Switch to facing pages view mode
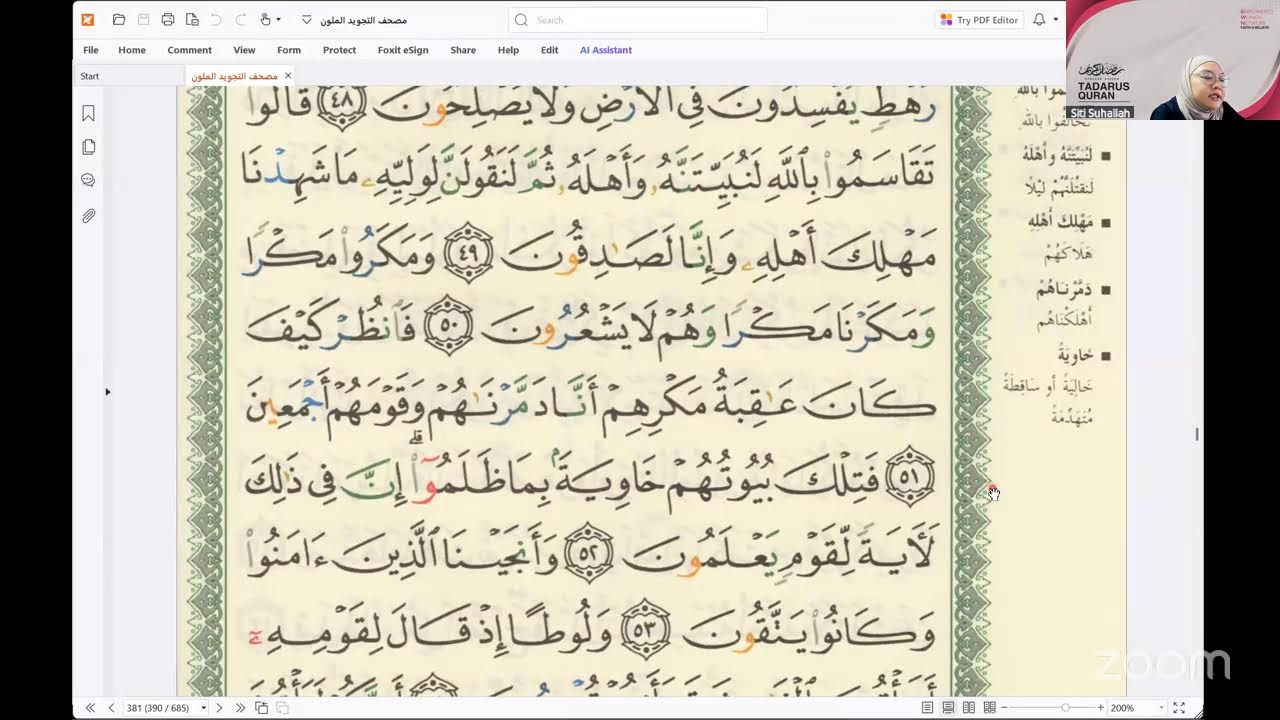Viewport: 1280px width, 720px height. 969,708
